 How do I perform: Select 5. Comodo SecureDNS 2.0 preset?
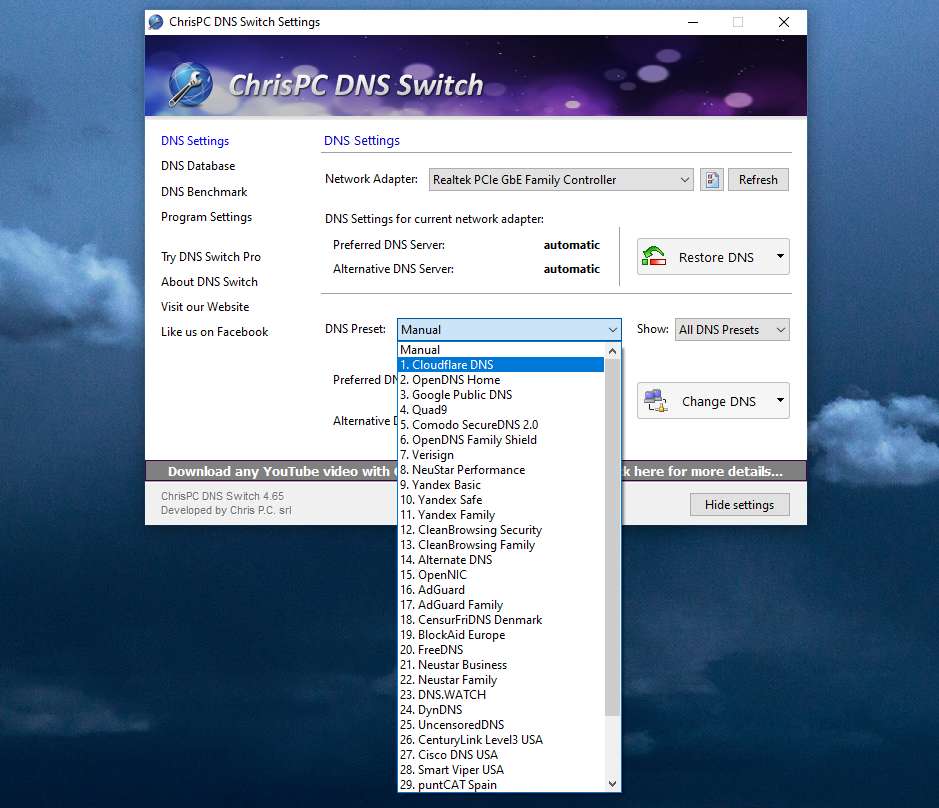pos(501,425)
